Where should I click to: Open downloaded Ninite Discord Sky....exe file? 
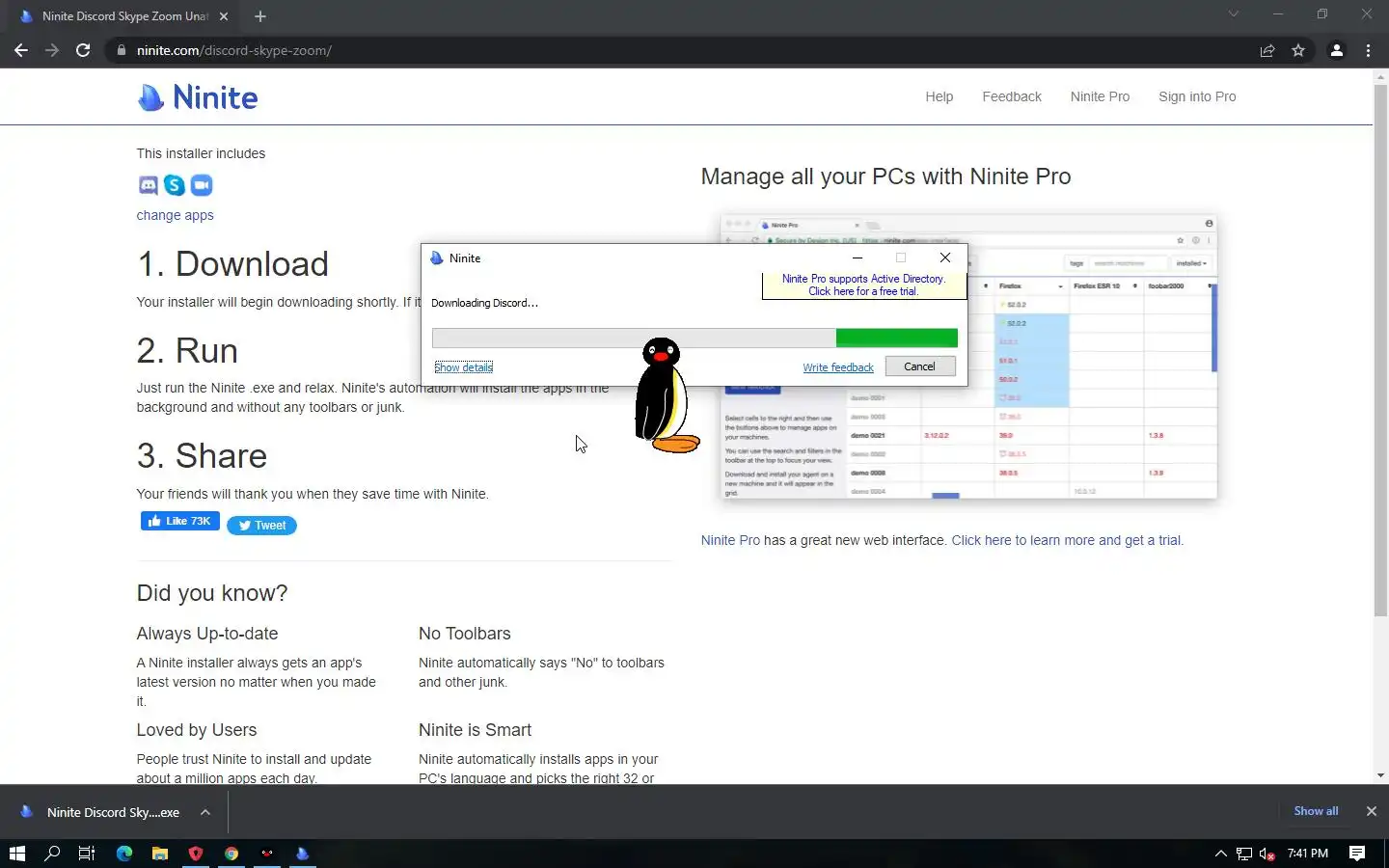click(101, 812)
